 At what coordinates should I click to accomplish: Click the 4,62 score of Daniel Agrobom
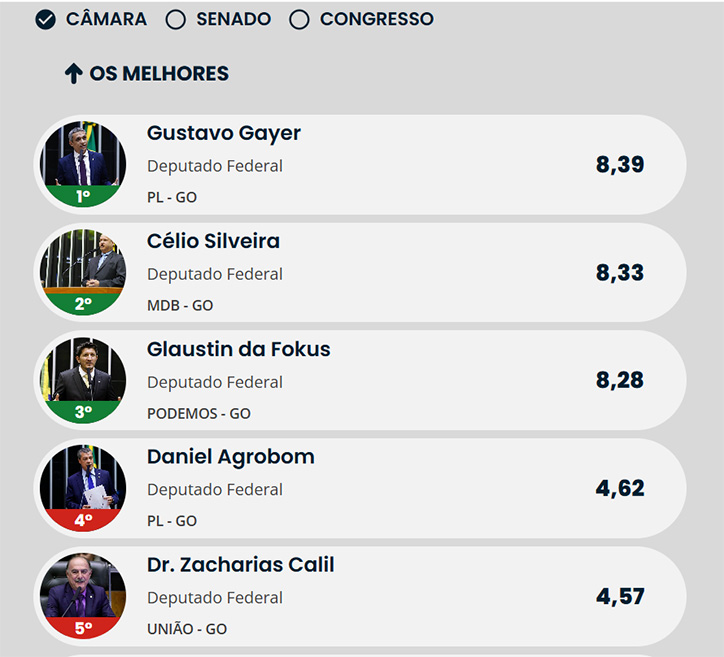620,488
